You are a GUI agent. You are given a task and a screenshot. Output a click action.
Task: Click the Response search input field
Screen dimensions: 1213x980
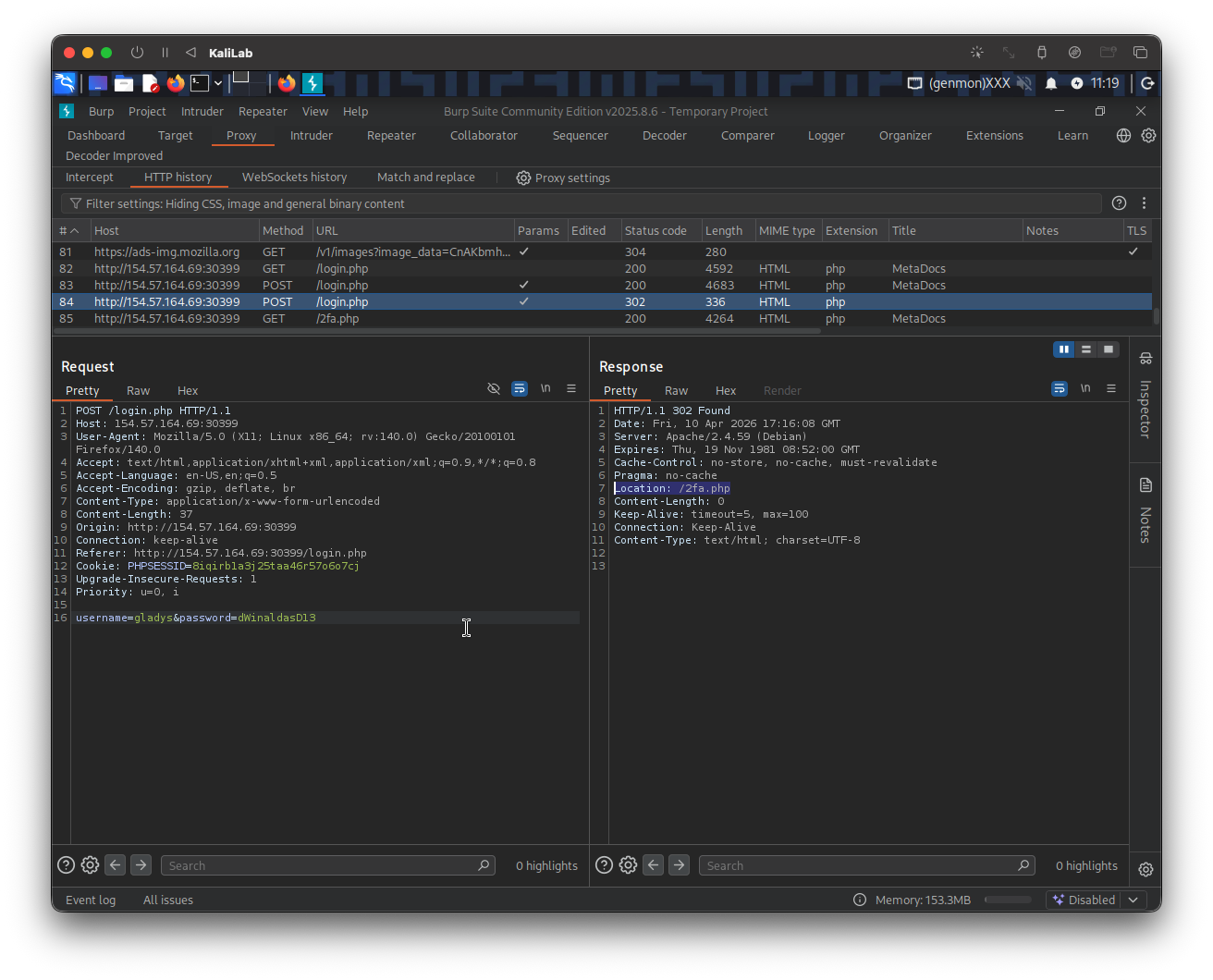(855, 865)
